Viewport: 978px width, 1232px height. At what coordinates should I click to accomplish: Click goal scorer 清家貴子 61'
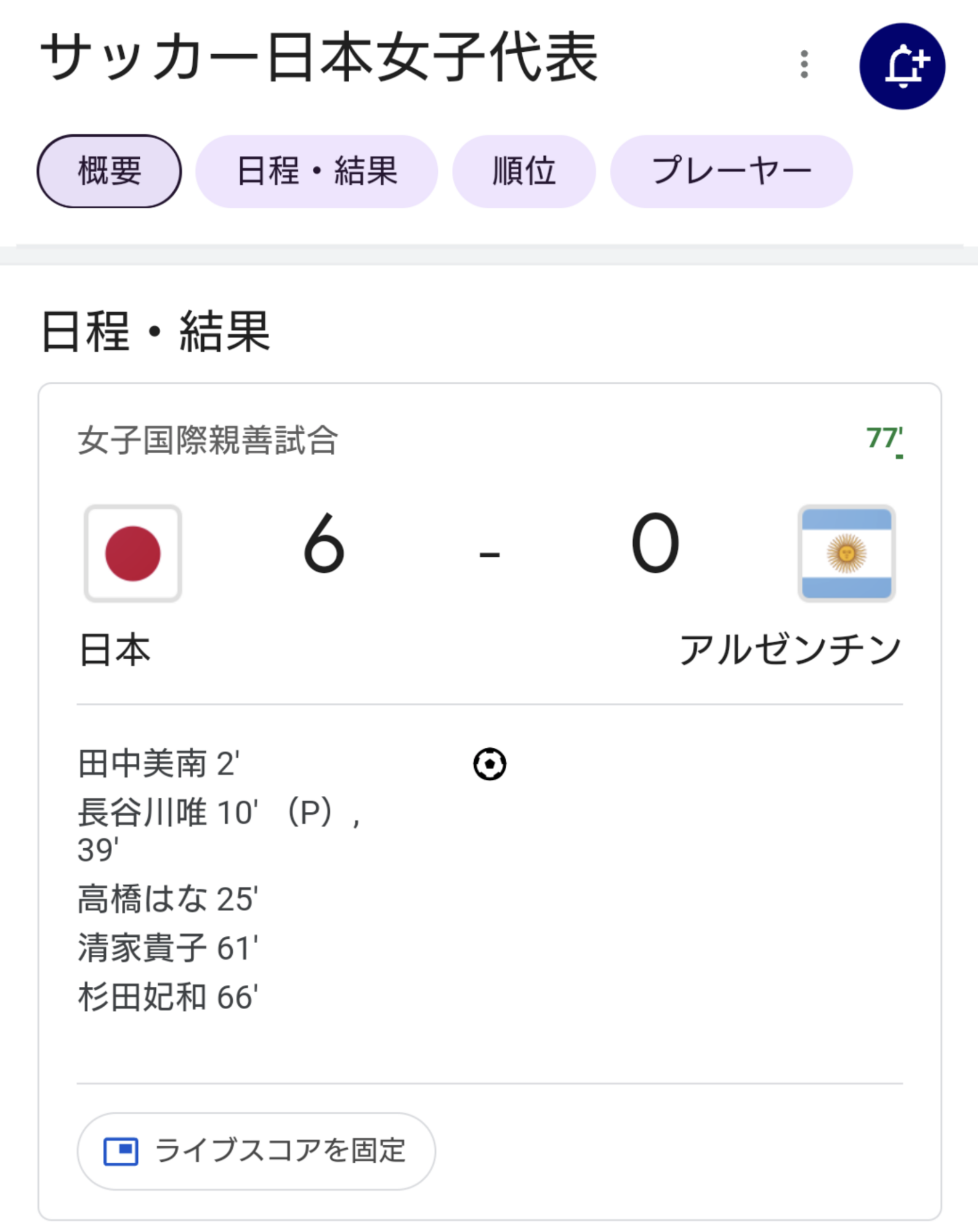coord(168,948)
